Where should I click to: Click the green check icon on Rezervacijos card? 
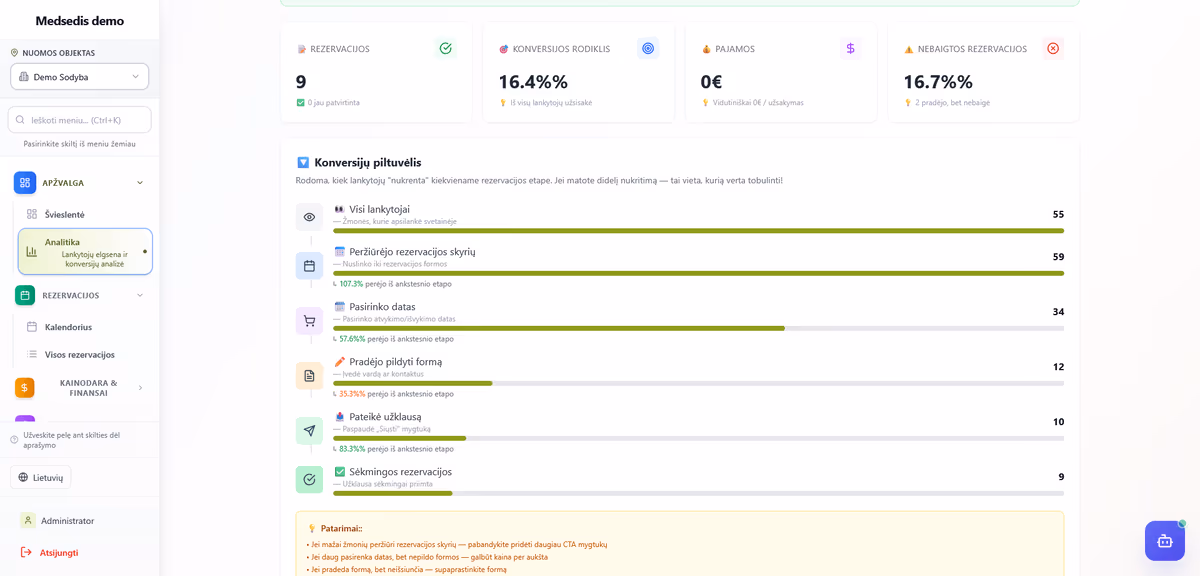(445, 48)
